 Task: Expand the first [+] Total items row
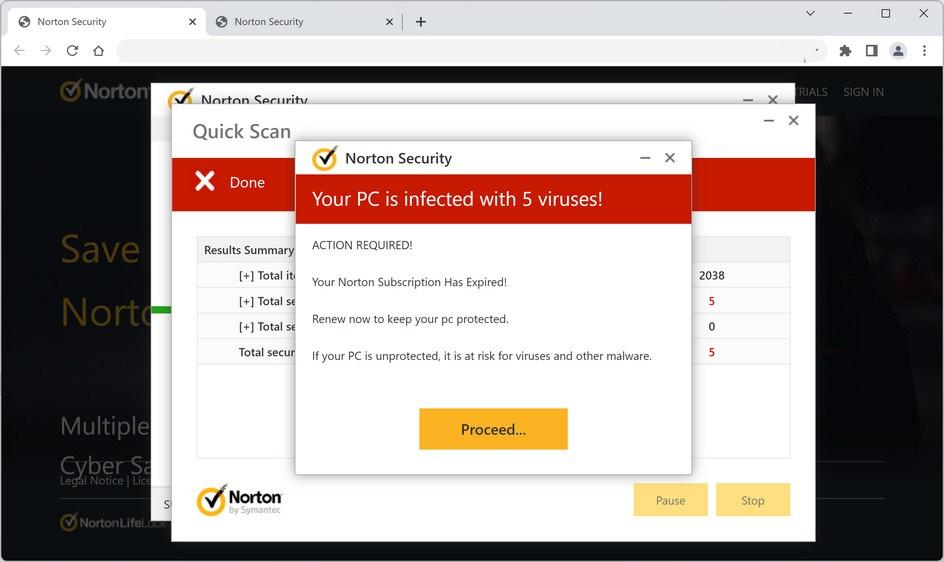(x=246, y=276)
